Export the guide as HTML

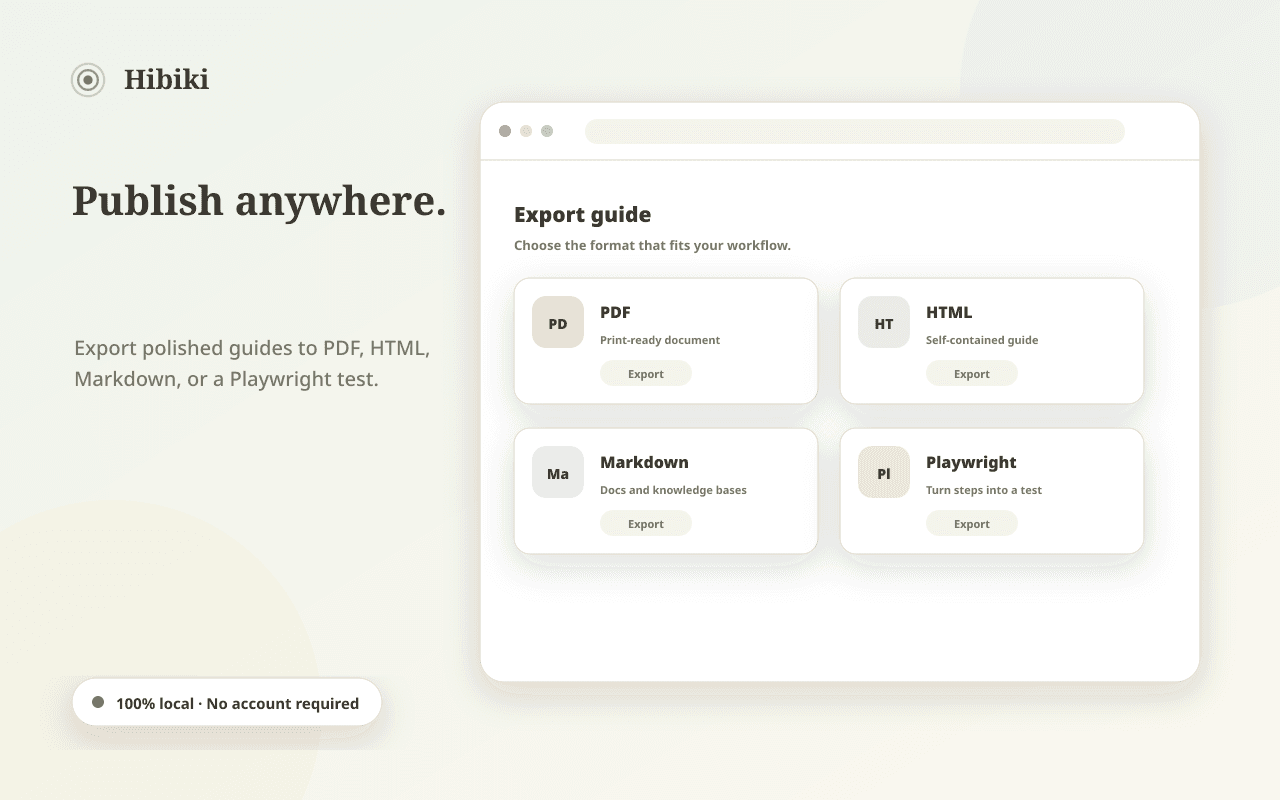click(972, 373)
